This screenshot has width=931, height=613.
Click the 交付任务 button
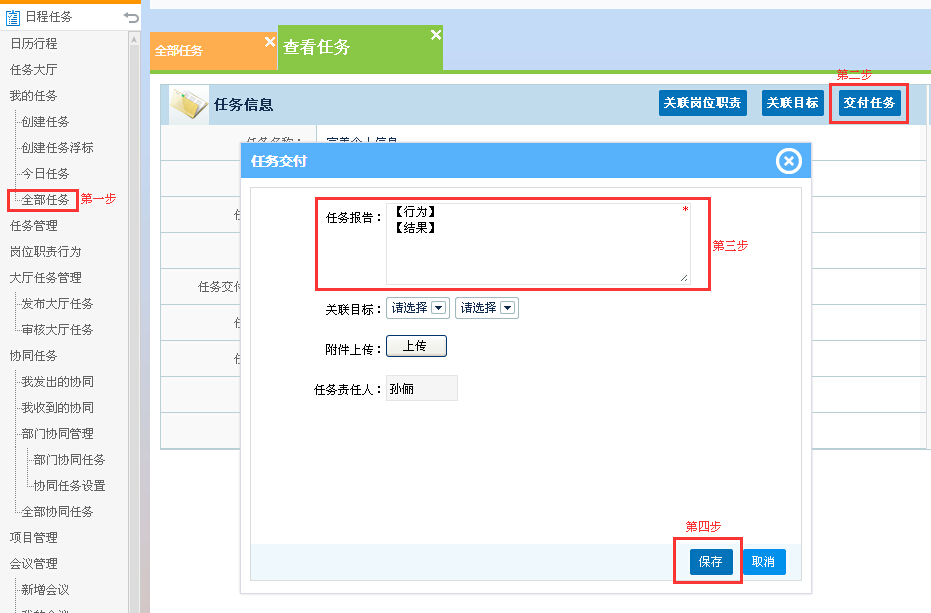[x=869, y=103]
